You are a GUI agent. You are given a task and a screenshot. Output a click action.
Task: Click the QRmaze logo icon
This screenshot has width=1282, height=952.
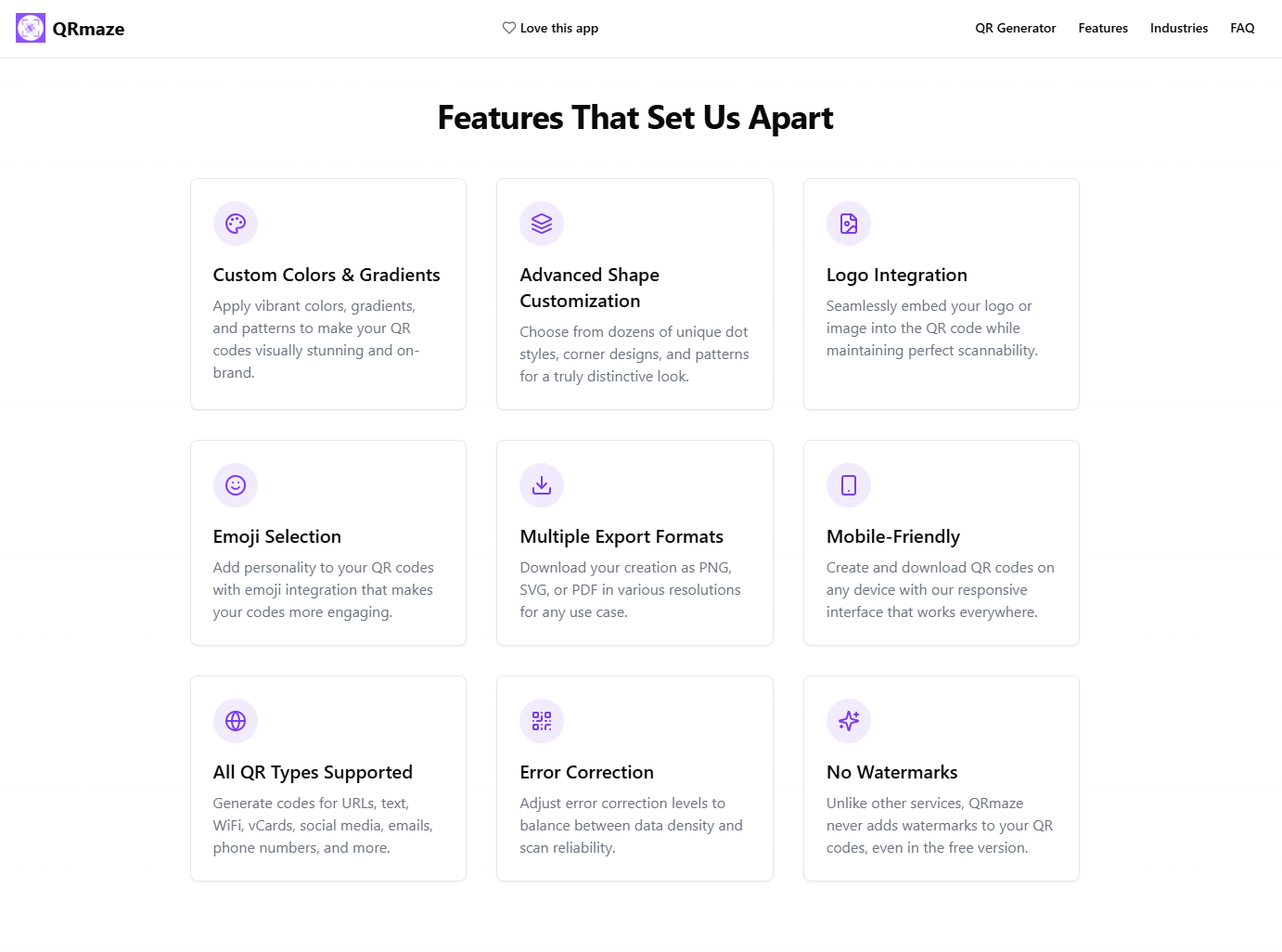click(x=31, y=28)
